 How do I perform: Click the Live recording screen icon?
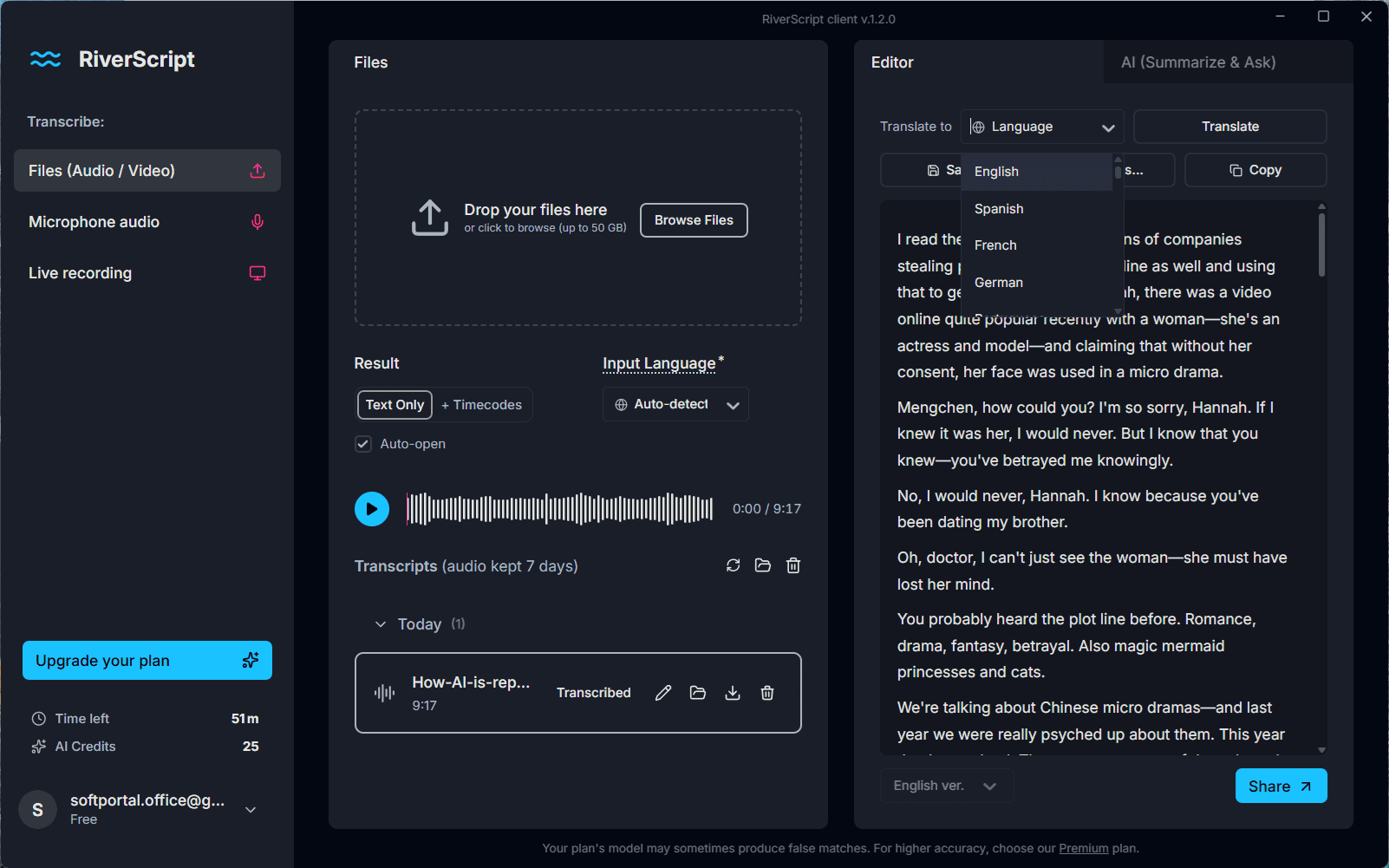click(x=258, y=273)
